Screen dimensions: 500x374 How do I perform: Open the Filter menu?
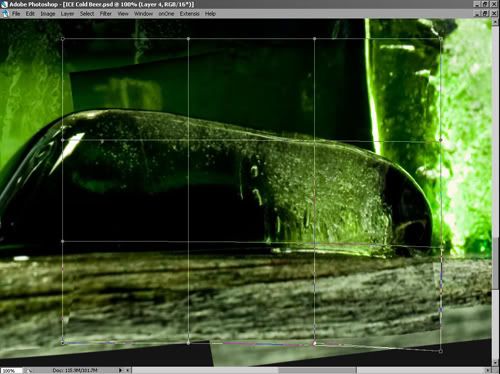(106, 14)
